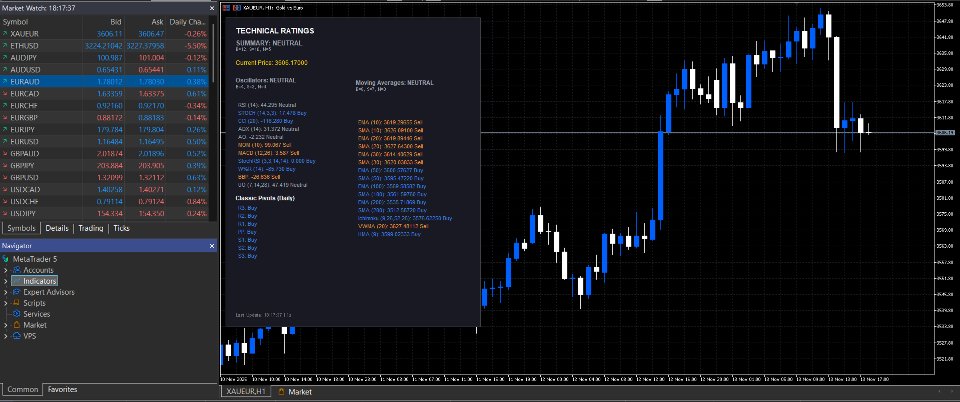Viewport: 960px width, 402px height.
Task: Switch to the Common tab in Navigator
Action: click(23, 389)
